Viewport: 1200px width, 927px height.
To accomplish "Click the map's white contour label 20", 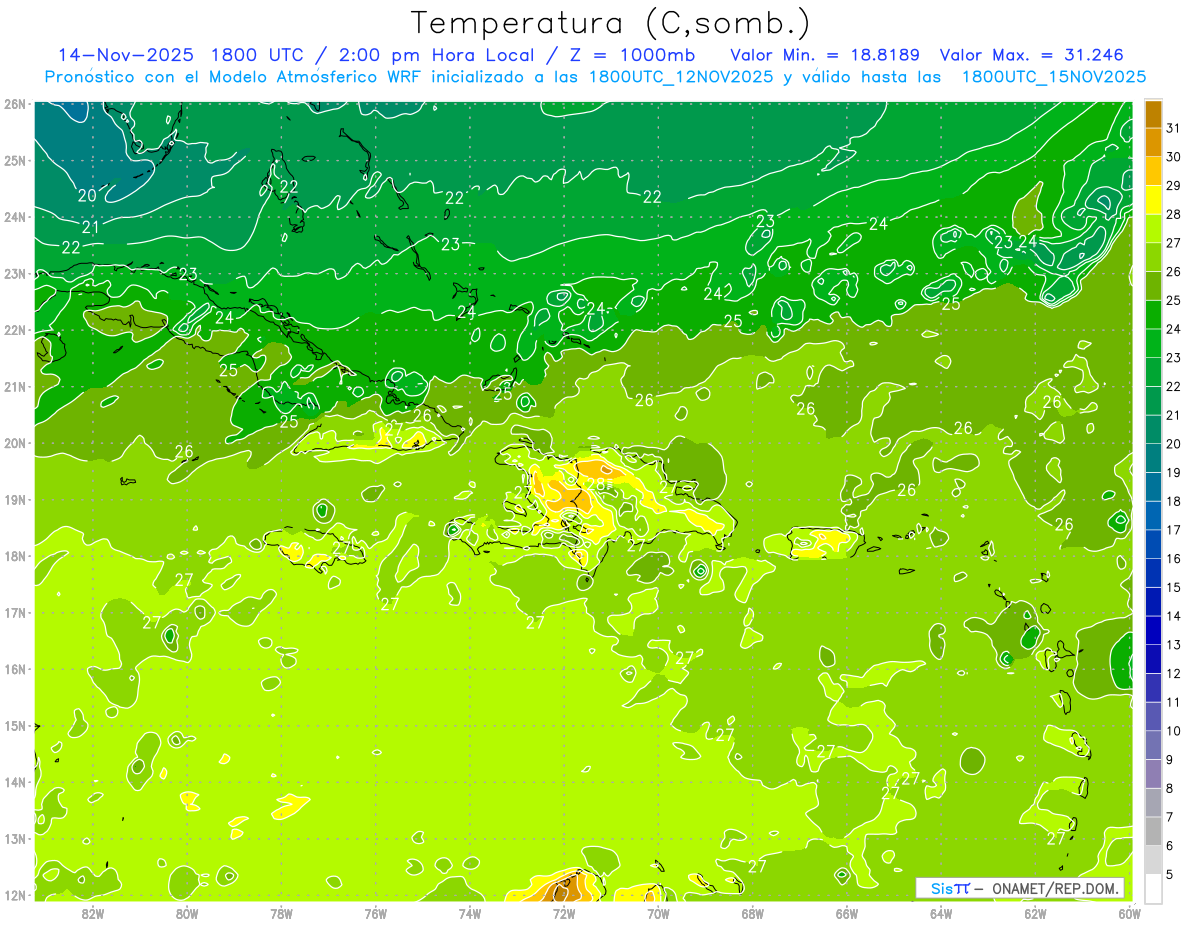I will click(x=87, y=196).
